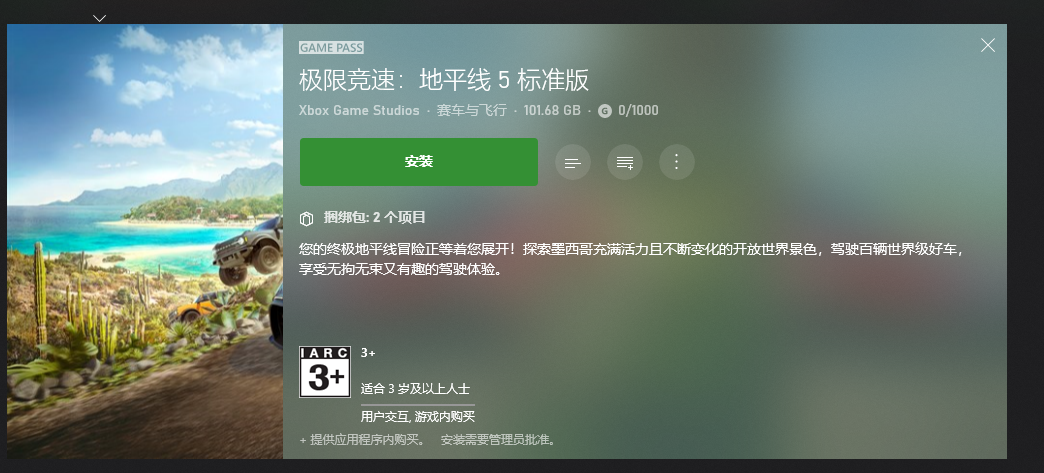This screenshot has height=473, width=1044.
Task: Click the Forza Horizon 5 cover artwork
Action: click(145, 241)
